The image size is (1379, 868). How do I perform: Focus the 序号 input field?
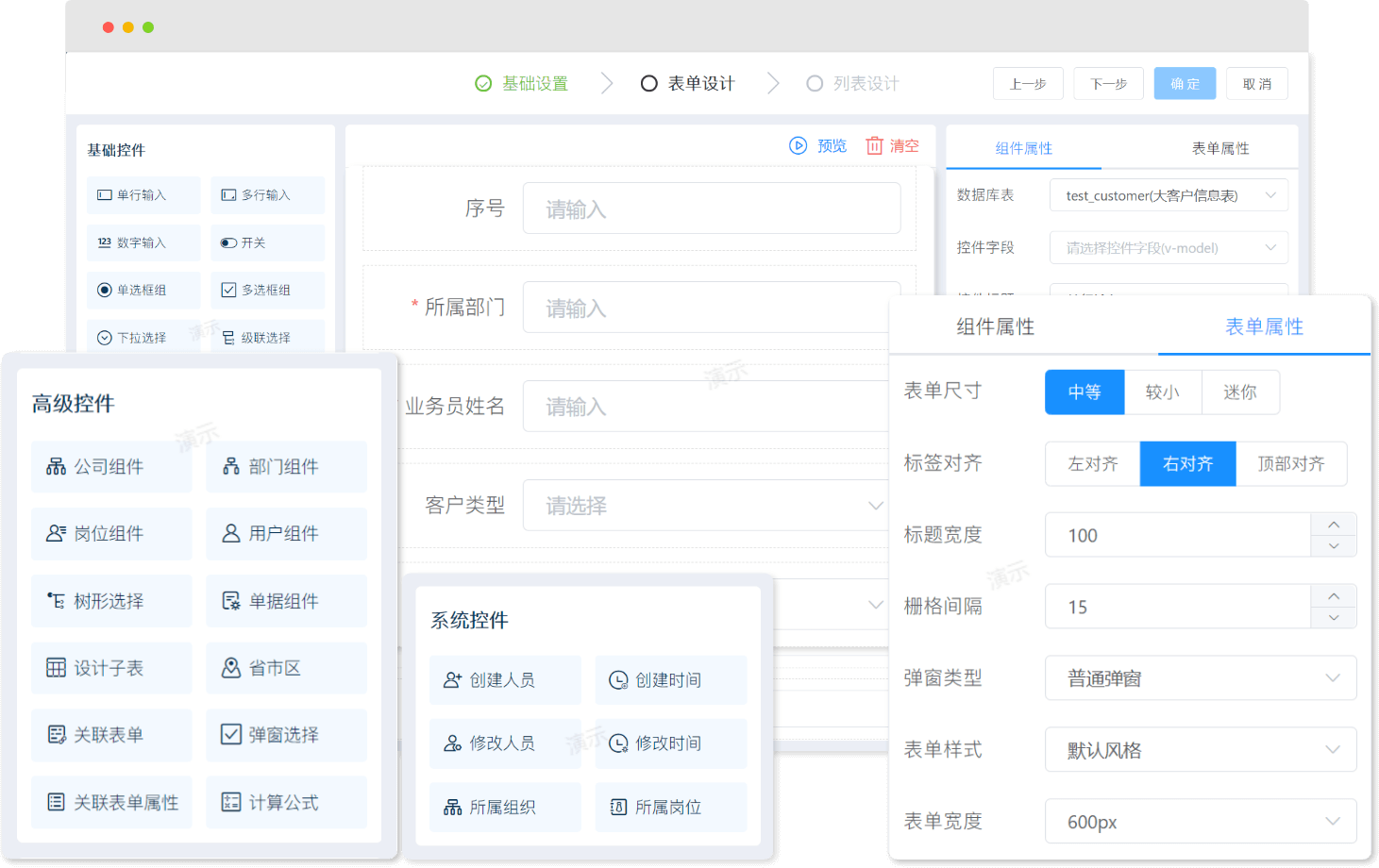(712, 209)
